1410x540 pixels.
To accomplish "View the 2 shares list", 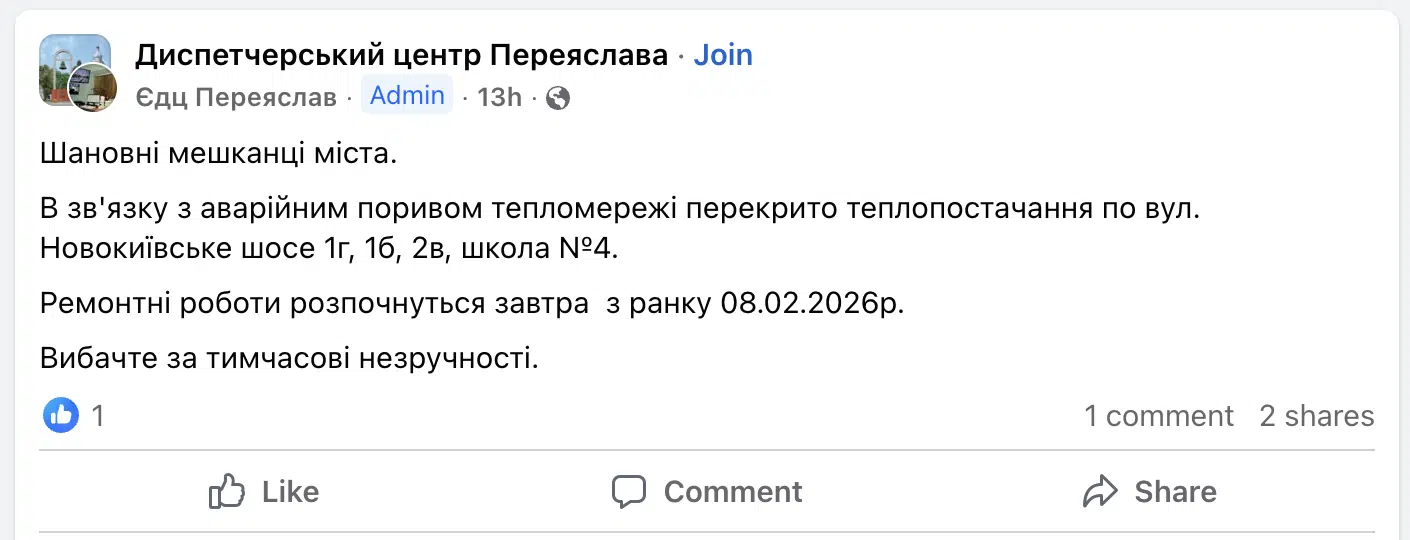I will coord(1316,416).
